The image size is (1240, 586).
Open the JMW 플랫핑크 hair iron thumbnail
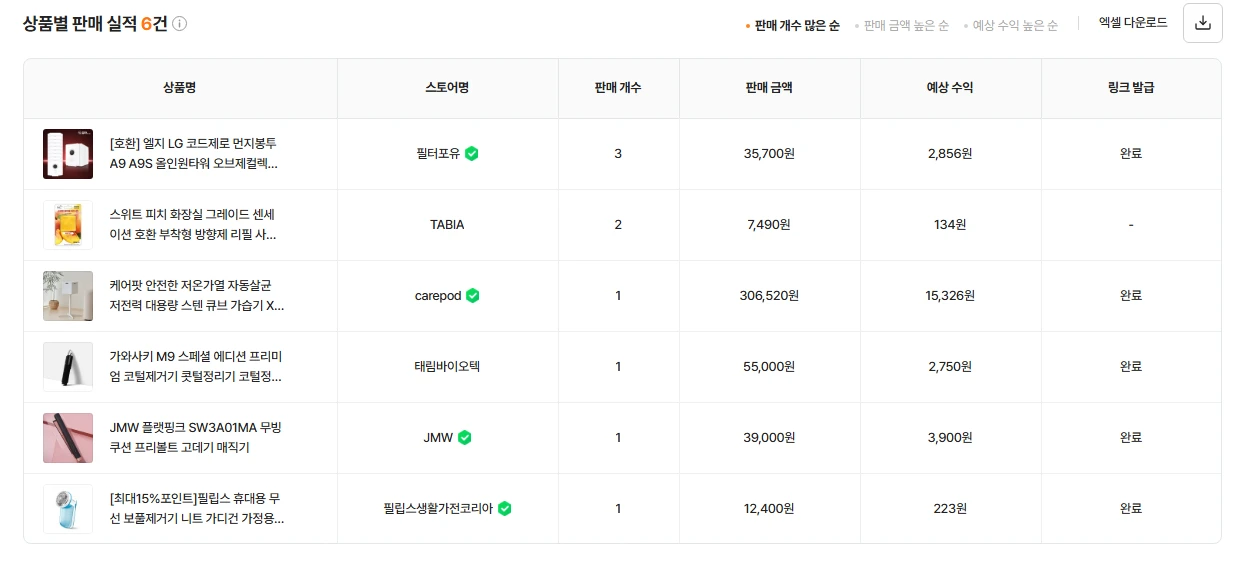[x=68, y=438]
